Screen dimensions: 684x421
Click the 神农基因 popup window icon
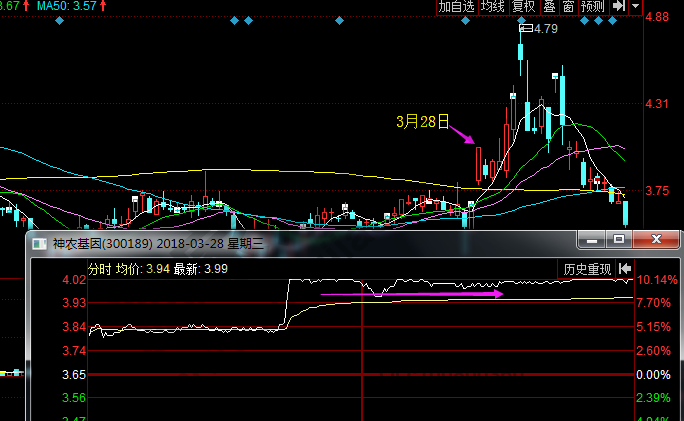pyautogui.click(x=40, y=242)
